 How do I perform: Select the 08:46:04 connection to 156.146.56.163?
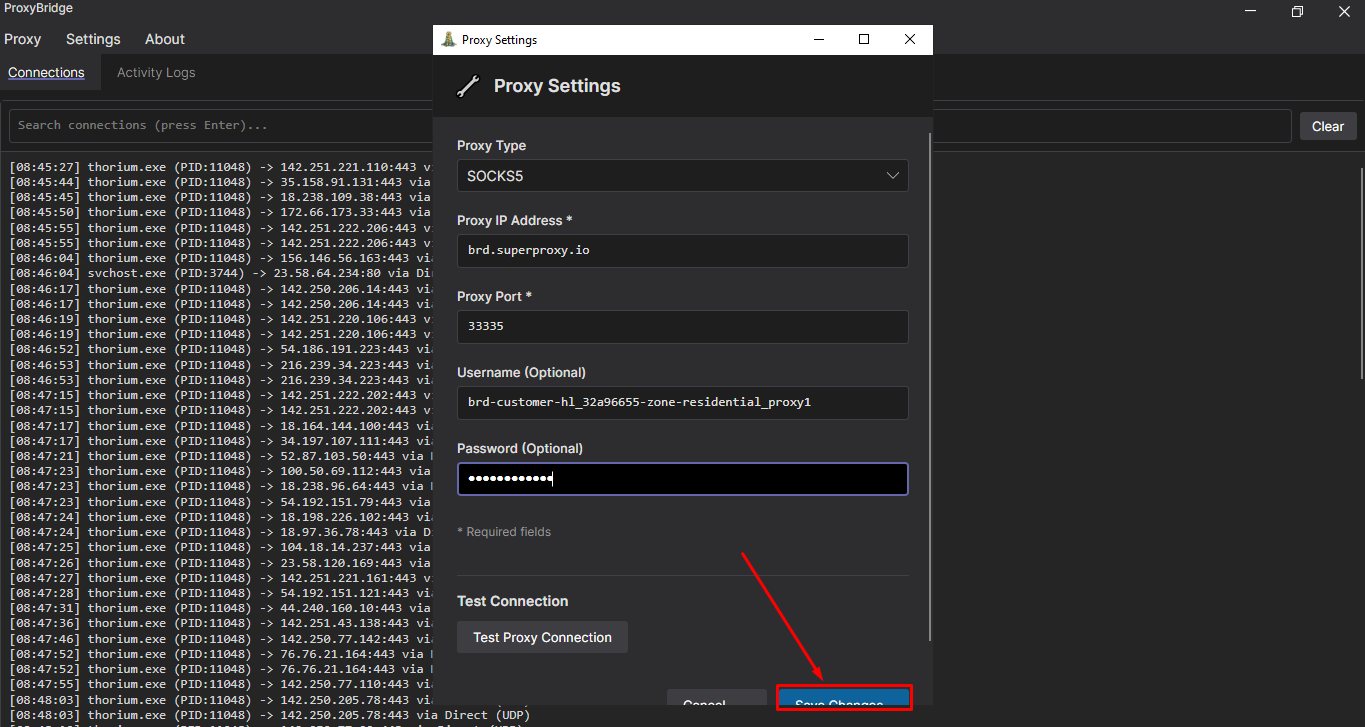pyautogui.click(x=220, y=258)
